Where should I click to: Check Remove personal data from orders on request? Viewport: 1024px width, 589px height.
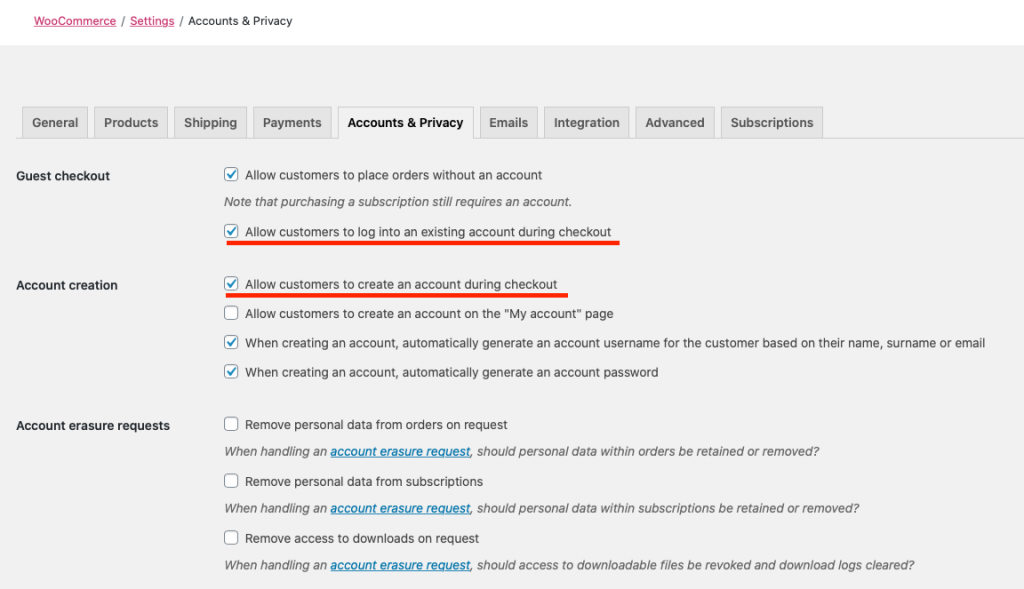232,424
